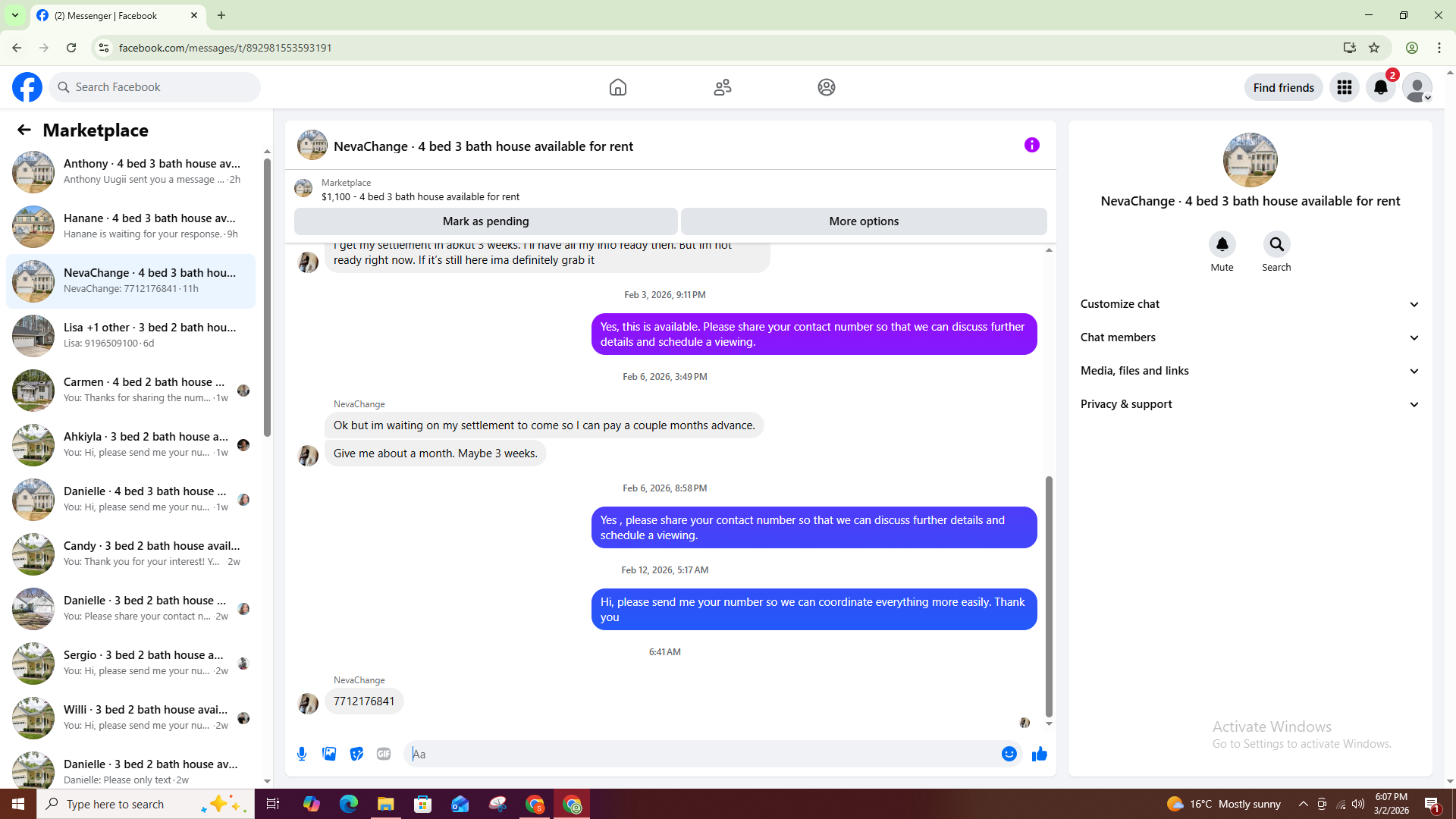Open Anthony 4 bed 3 bath conversation

(x=131, y=171)
